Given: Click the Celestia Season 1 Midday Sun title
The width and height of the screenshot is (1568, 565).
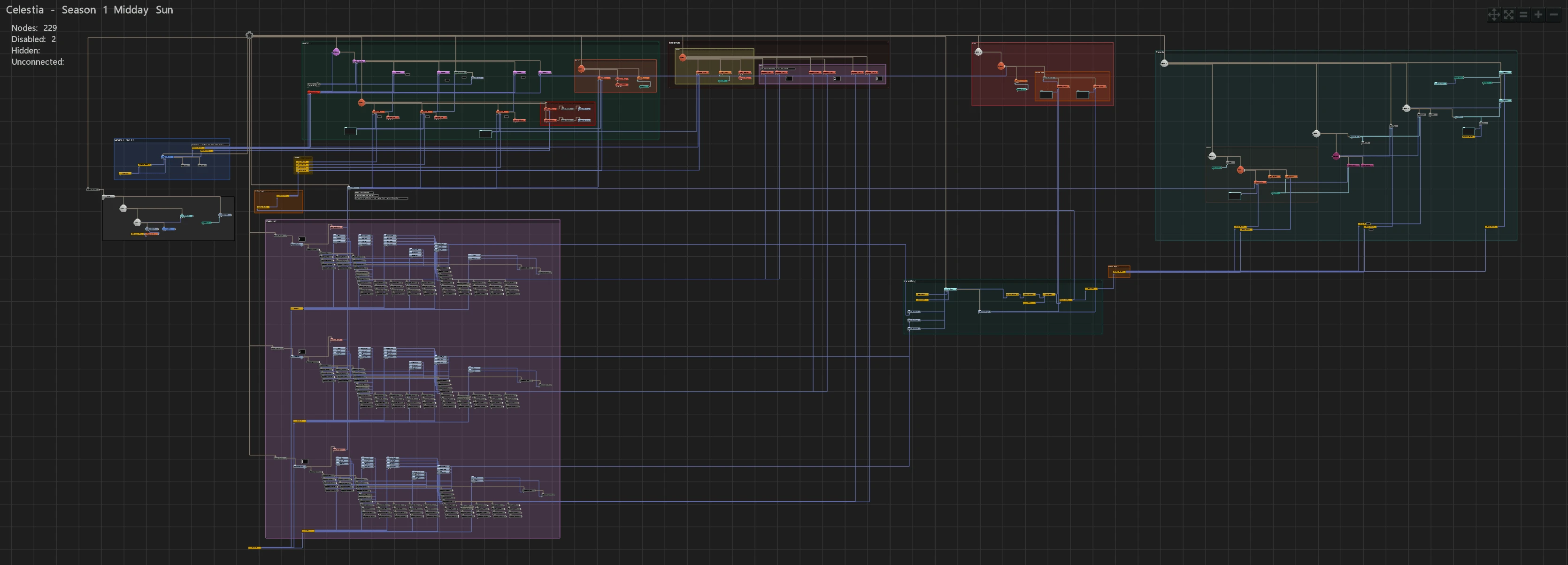Looking at the screenshot, I should (90, 10).
